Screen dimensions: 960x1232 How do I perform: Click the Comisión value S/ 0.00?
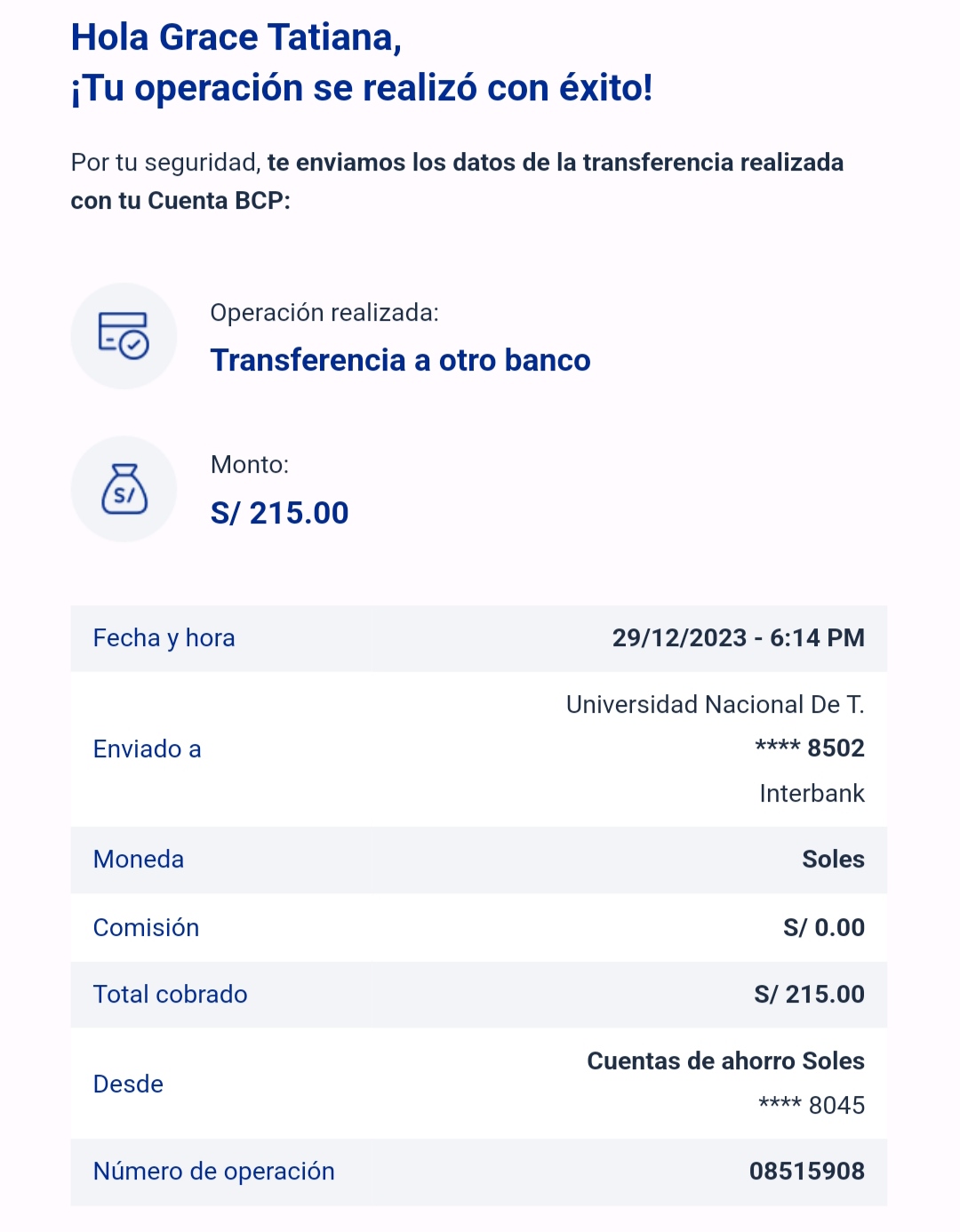823,928
